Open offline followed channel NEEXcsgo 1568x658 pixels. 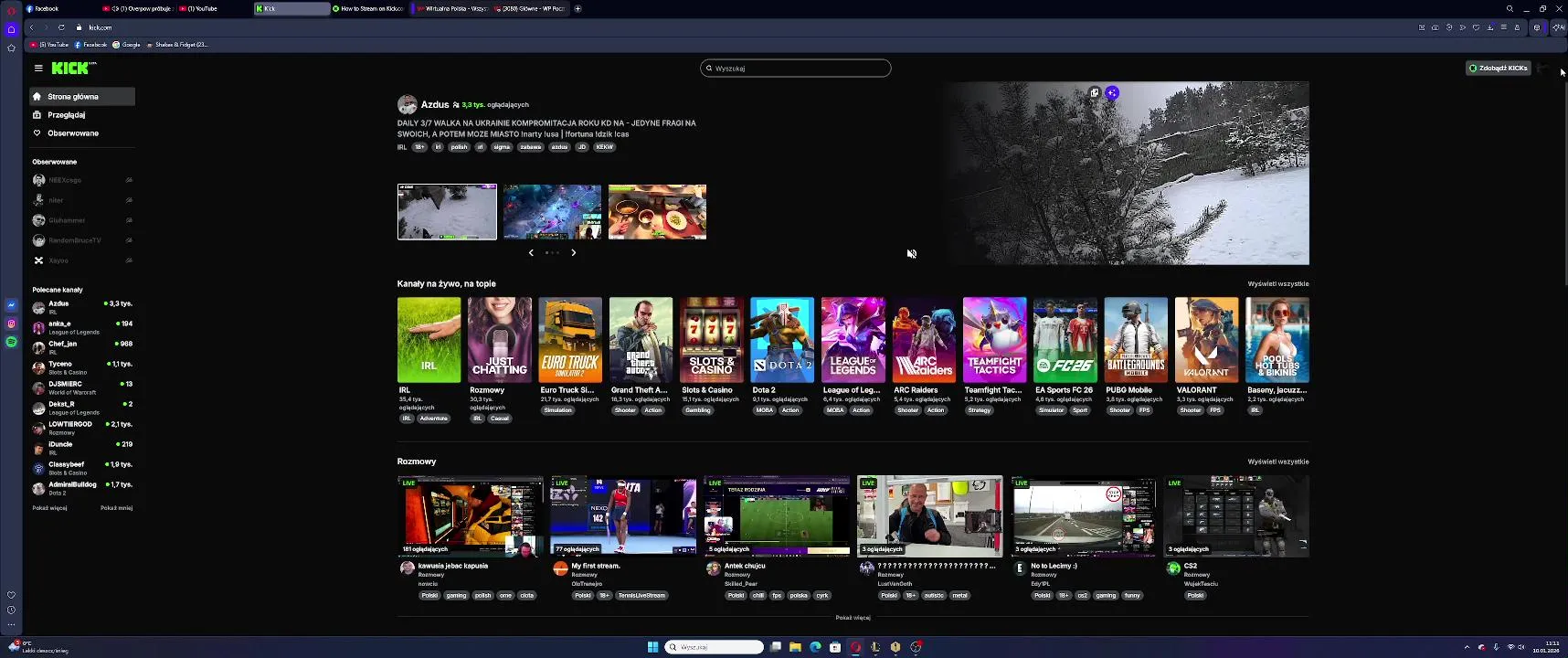(x=82, y=180)
